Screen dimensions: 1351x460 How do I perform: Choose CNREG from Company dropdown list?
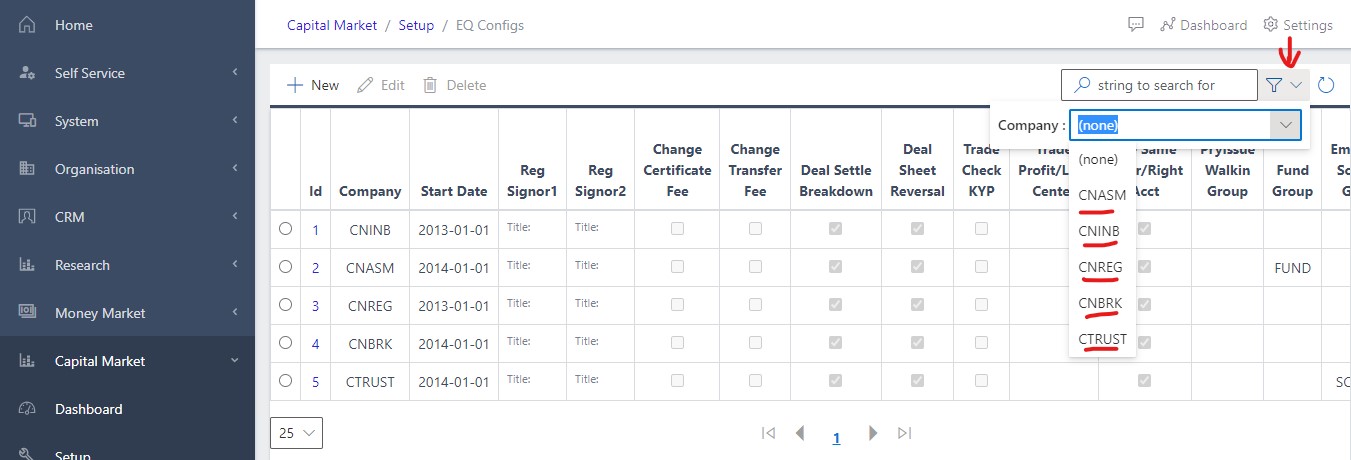click(x=1100, y=267)
